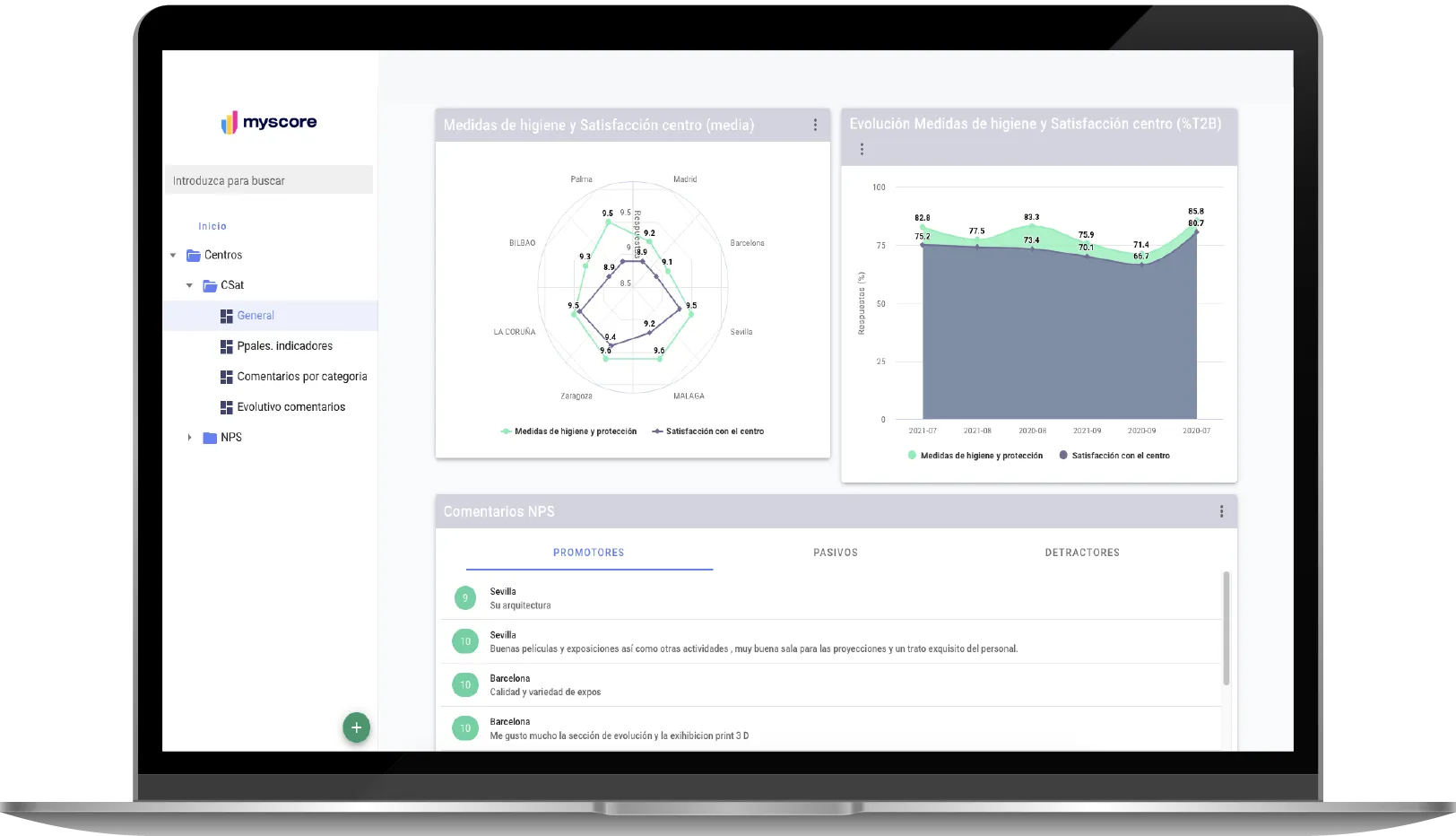
Task: Expand the NPS tree arrow
Action: pyautogui.click(x=189, y=438)
